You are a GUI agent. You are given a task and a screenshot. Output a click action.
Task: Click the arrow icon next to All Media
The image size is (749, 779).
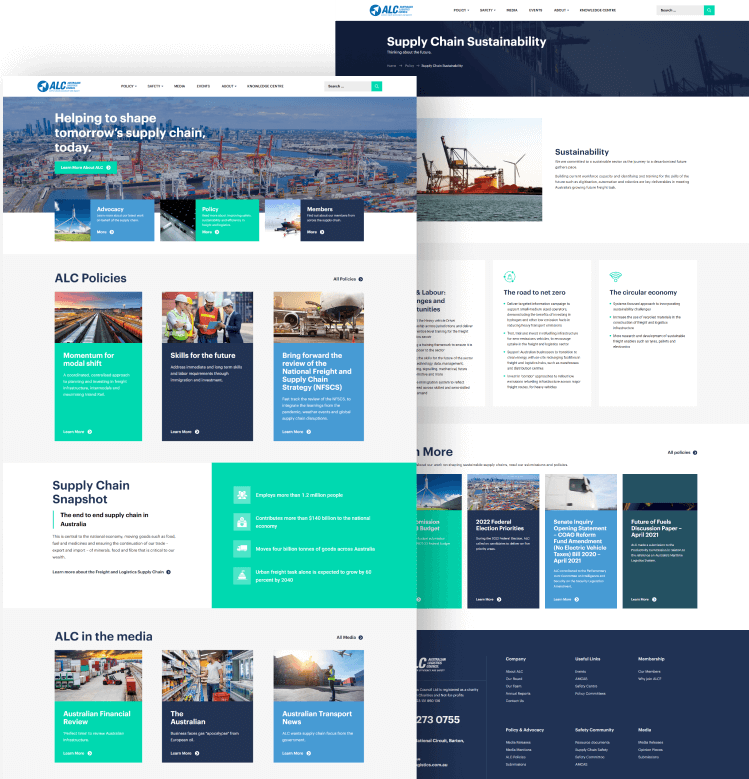(361, 637)
